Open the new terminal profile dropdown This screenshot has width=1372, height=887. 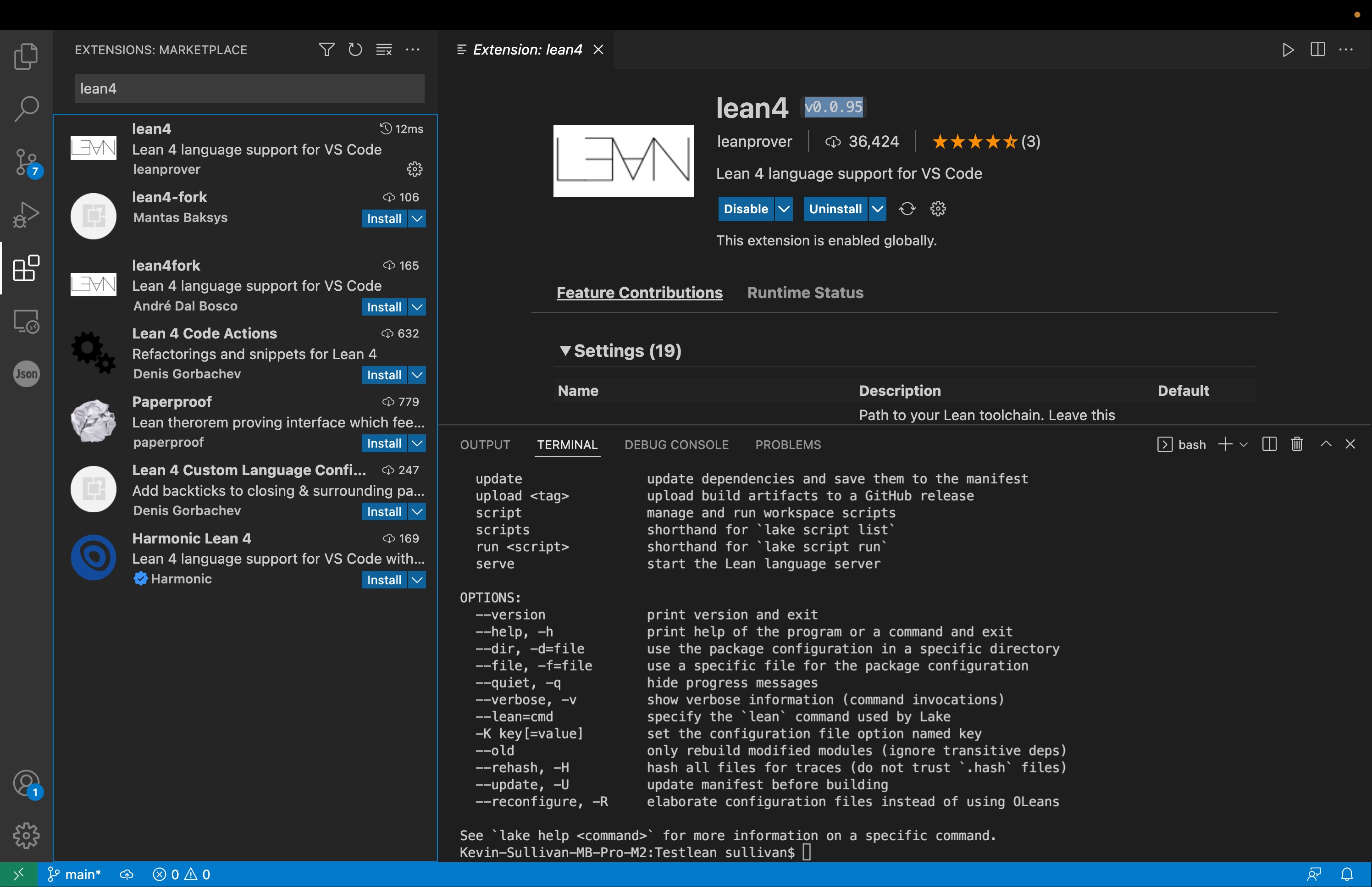(1243, 444)
